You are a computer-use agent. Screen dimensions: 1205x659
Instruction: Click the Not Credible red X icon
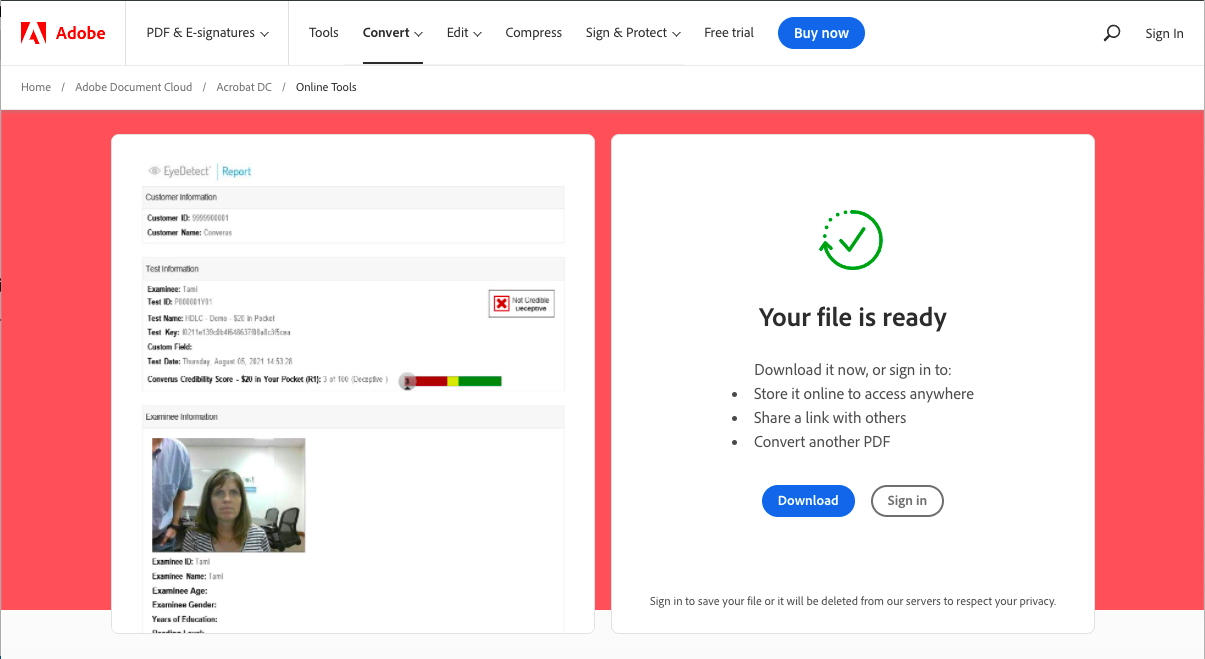click(x=501, y=303)
